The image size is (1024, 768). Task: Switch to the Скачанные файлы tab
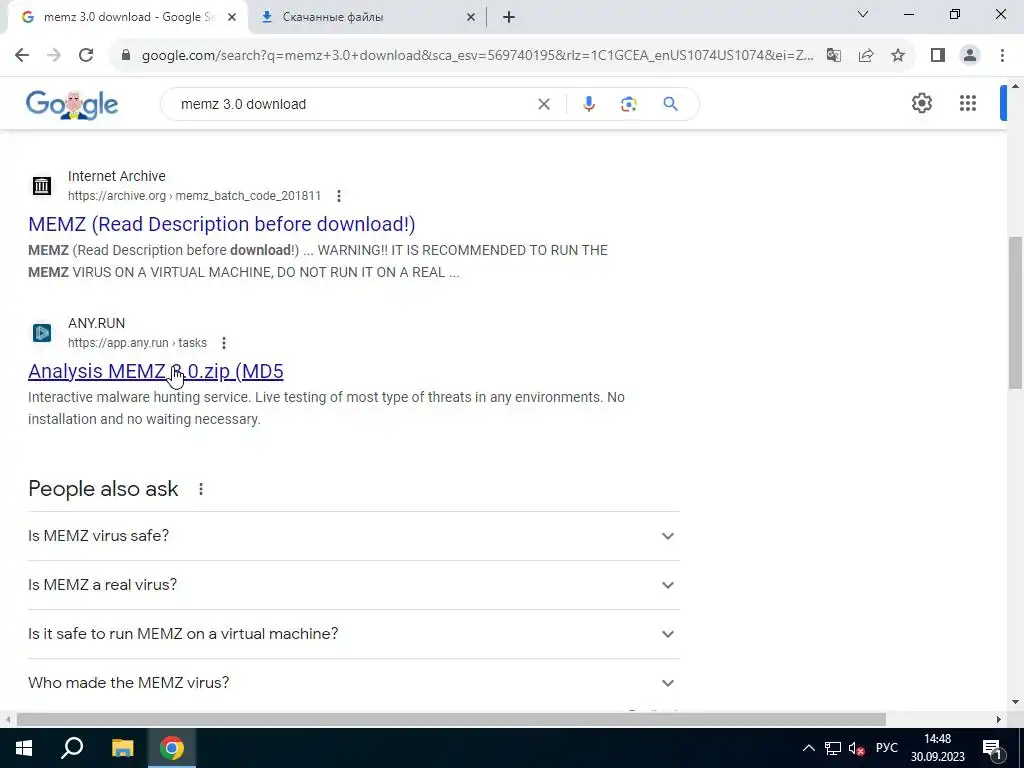click(368, 18)
